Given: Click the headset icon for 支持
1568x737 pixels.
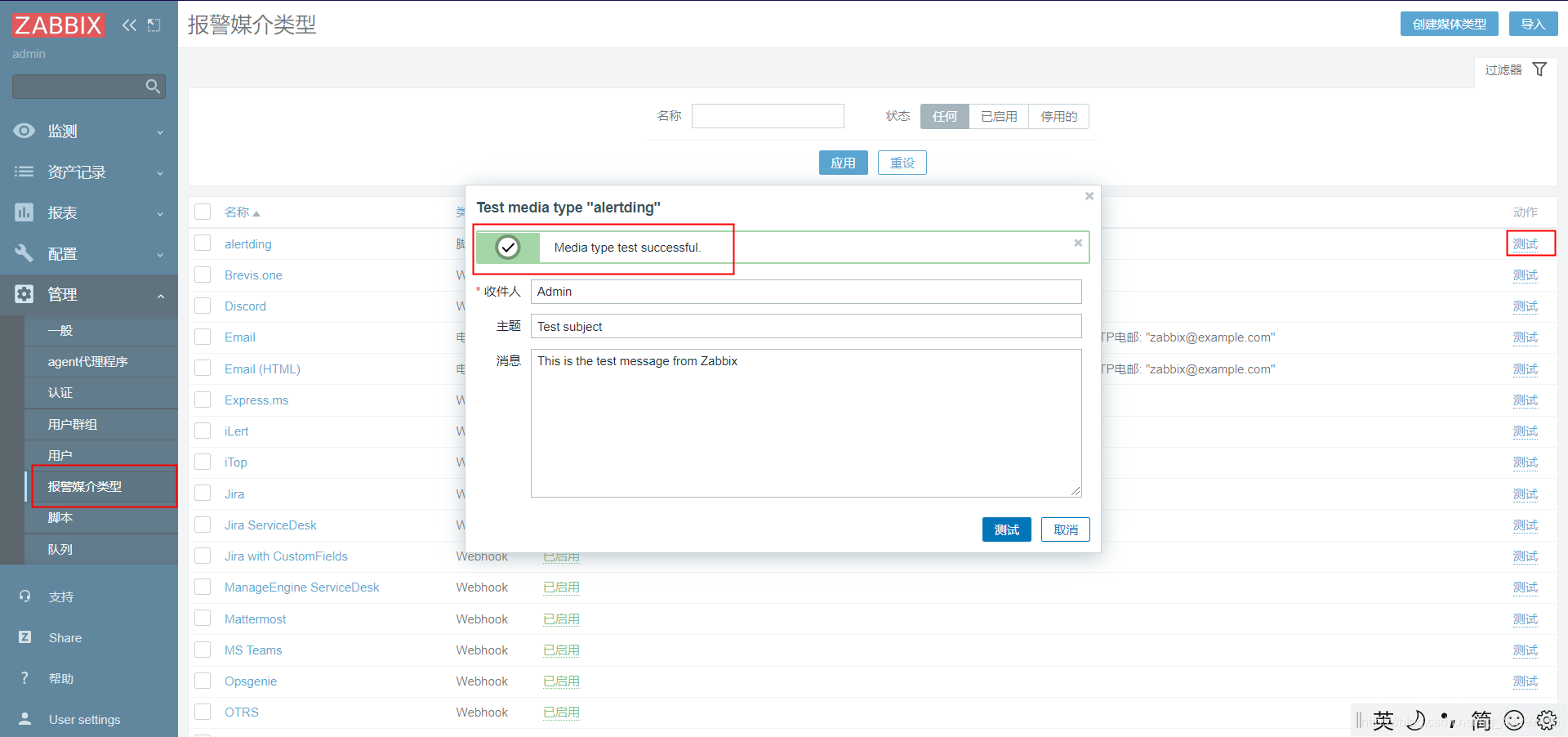Looking at the screenshot, I should (x=24, y=596).
